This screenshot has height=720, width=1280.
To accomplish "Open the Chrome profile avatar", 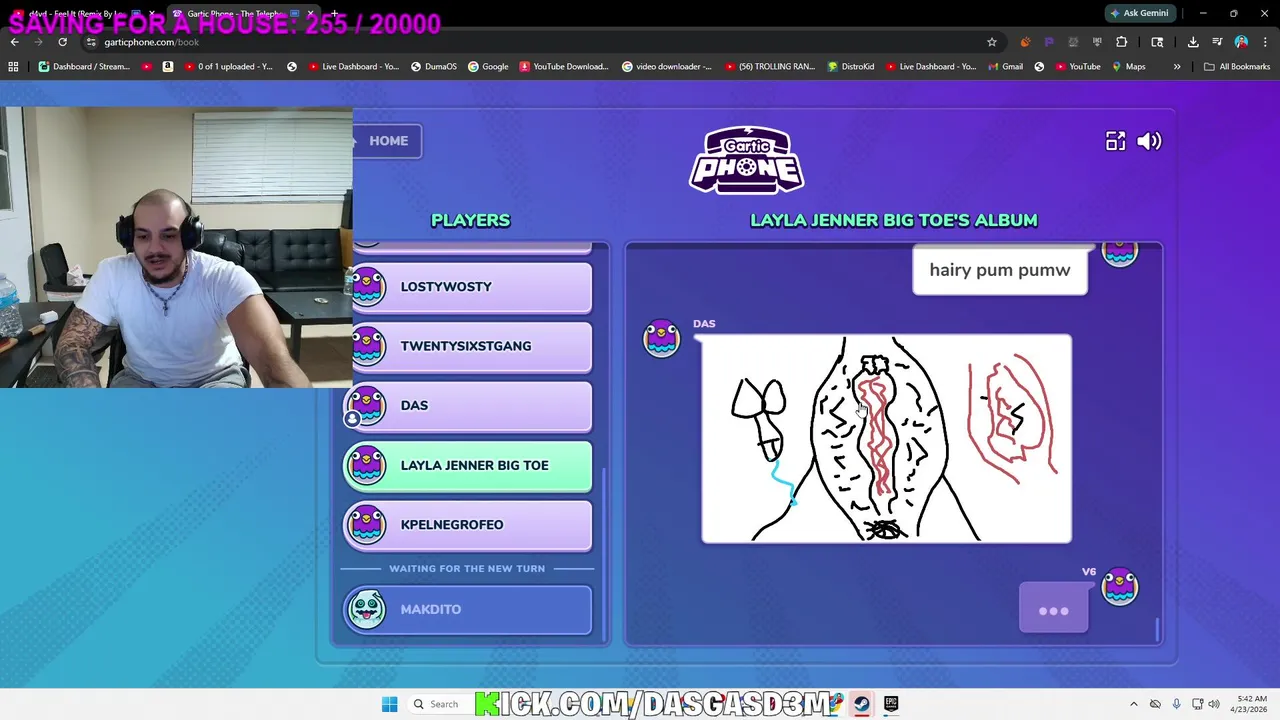I will [x=1241, y=42].
